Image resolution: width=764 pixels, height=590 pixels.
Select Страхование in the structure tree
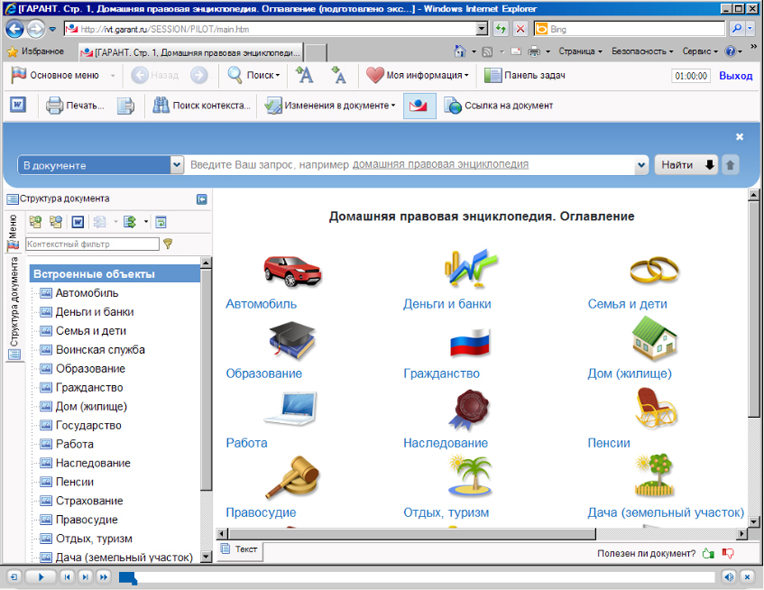point(90,501)
